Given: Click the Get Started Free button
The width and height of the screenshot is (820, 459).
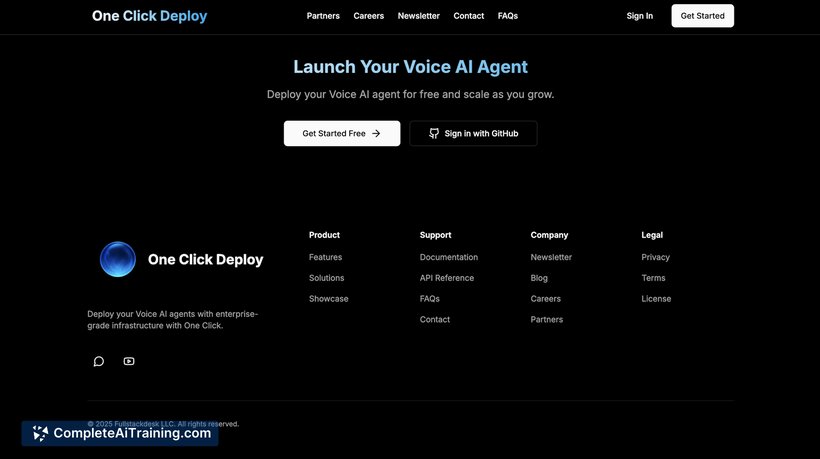Looking at the screenshot, I should (x=342, y=133).
